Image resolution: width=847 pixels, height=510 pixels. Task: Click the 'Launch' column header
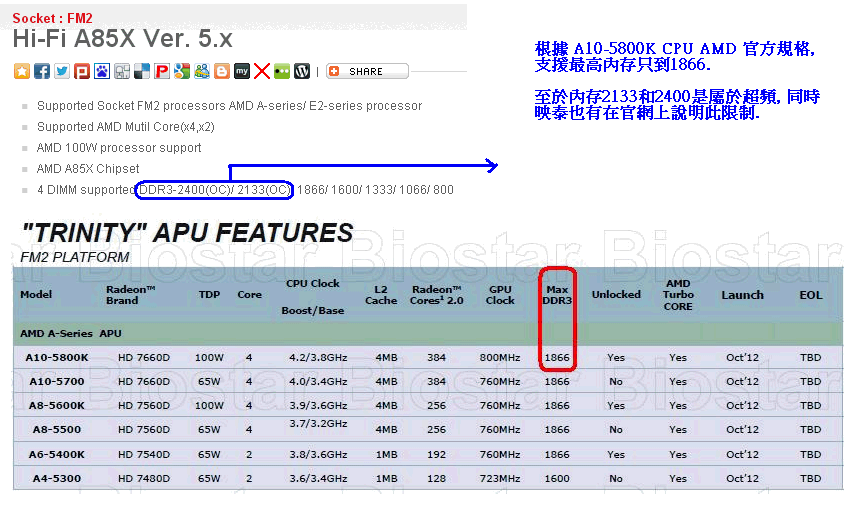click(x=742, y=295)
